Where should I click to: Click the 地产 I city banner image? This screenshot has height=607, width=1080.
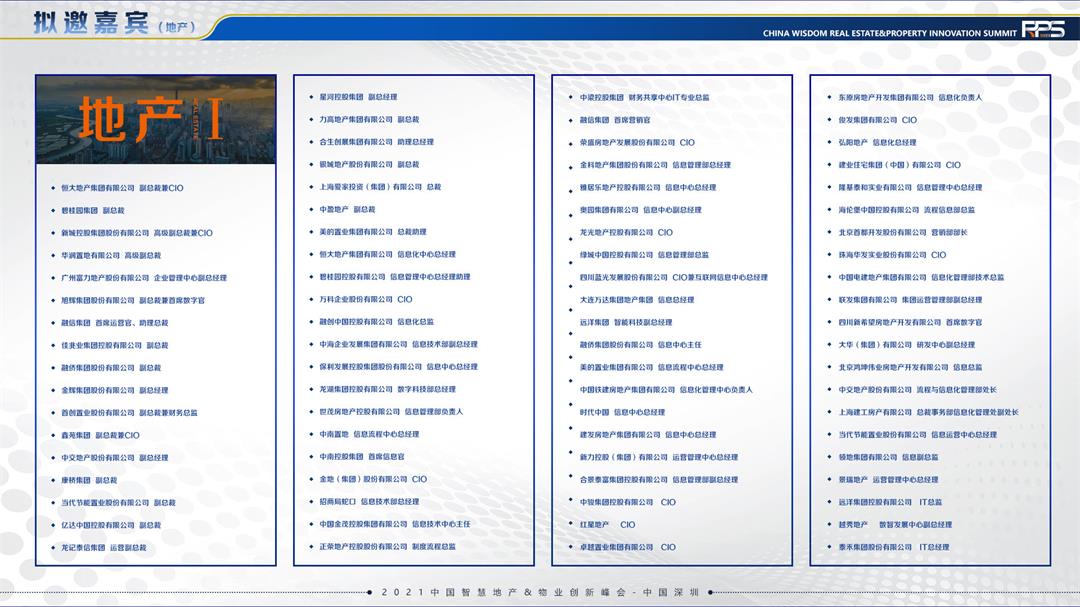[x=156, y=120]
